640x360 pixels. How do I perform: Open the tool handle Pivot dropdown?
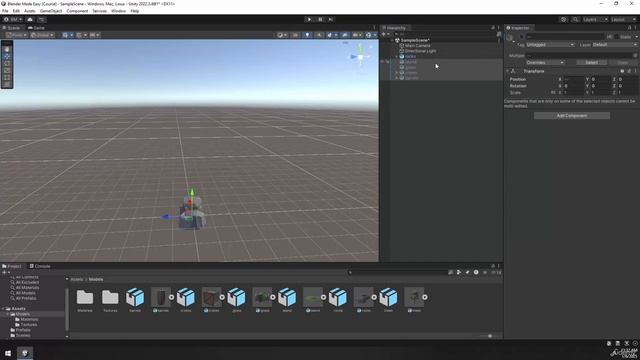pyautogui.click(x=17, y=35)
